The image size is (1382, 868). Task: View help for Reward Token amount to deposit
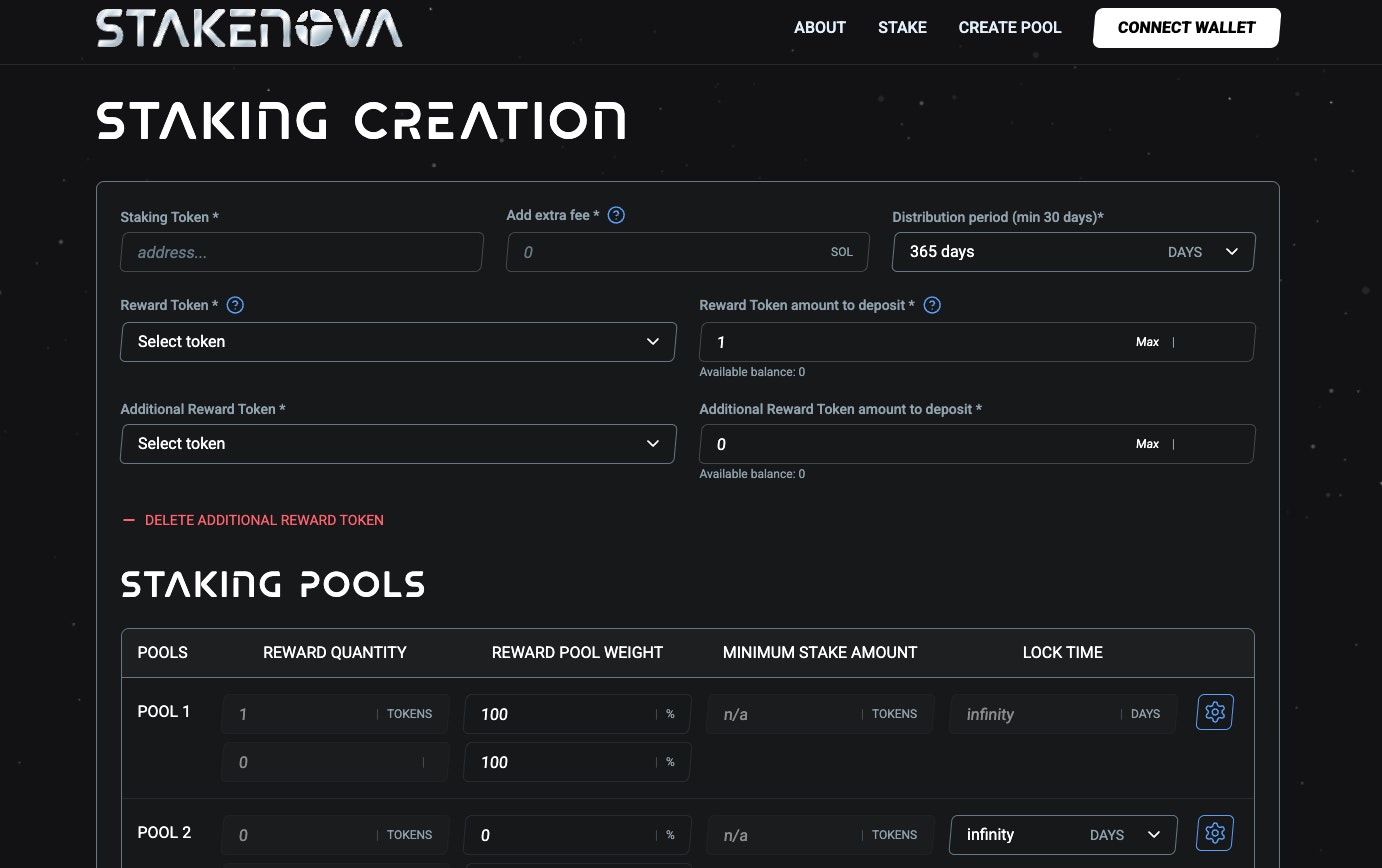click(931, 305)
